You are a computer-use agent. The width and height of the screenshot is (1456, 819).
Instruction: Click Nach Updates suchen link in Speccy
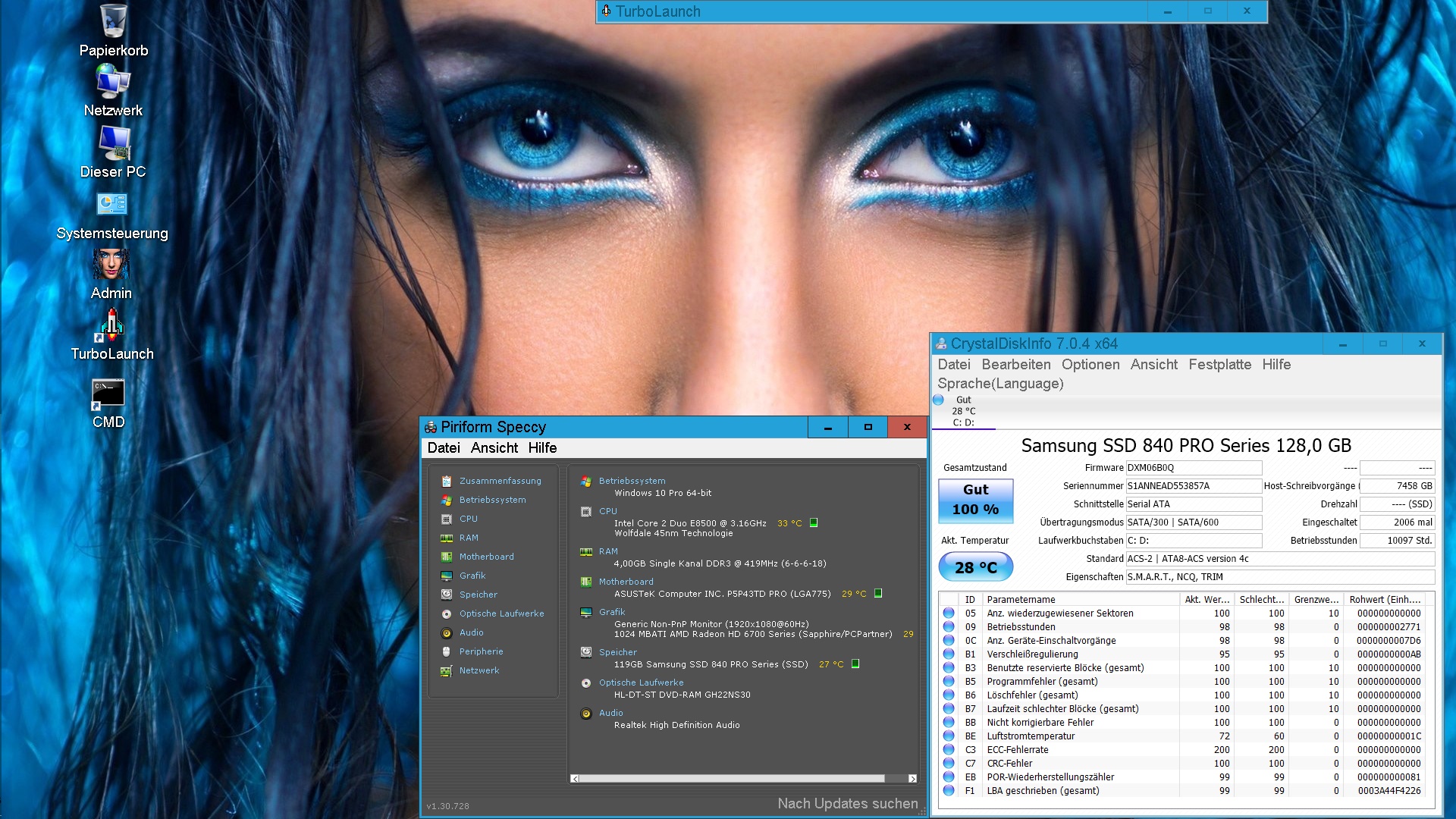[847, 804]
